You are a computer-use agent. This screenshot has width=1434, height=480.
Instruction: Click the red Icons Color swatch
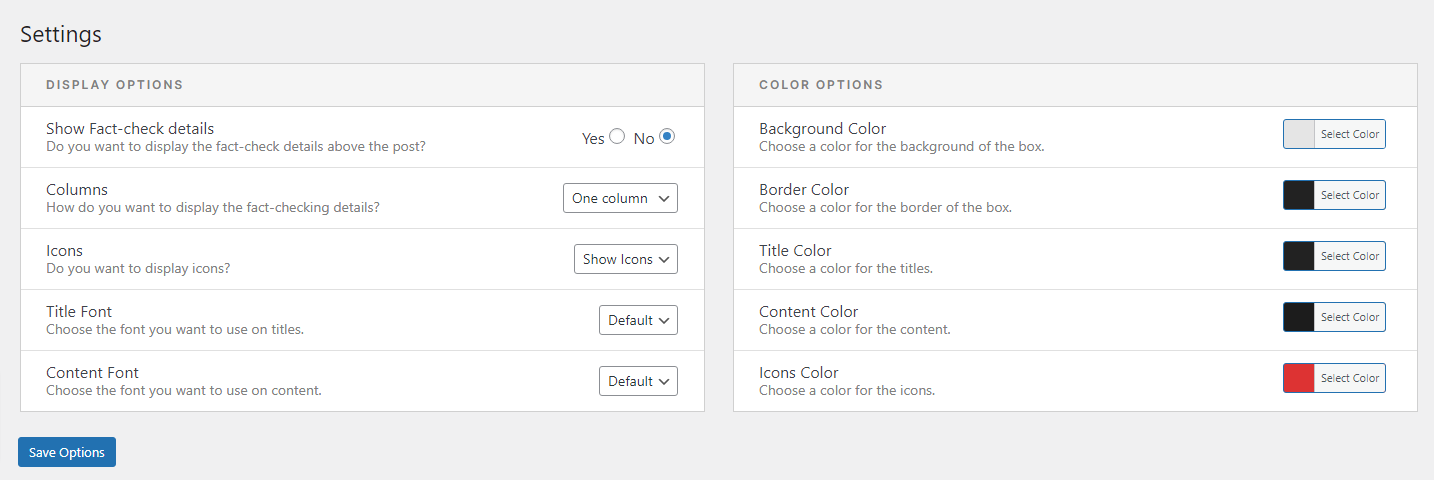point(1298,378)
